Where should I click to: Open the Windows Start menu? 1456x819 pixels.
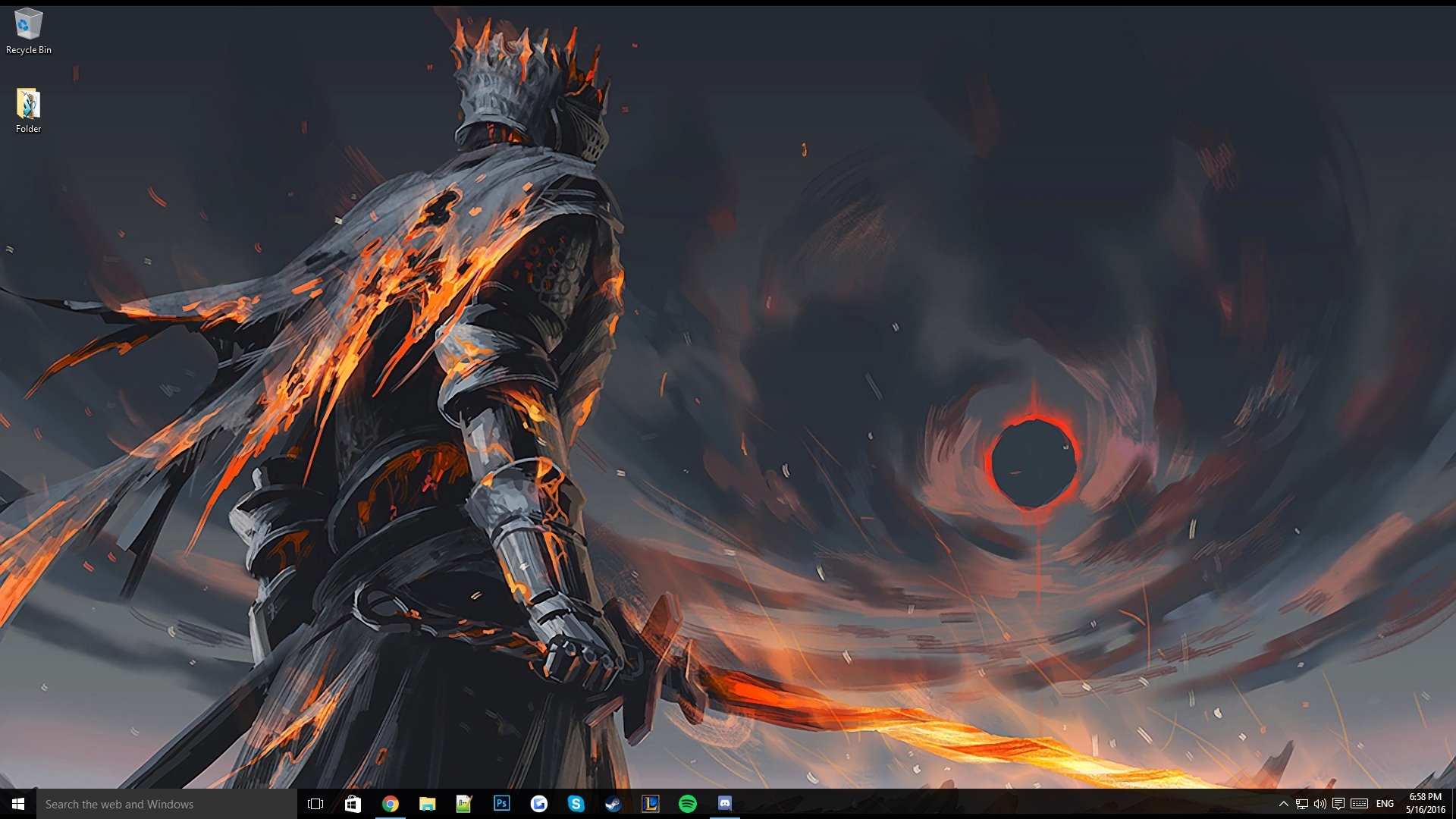[18, 804]
